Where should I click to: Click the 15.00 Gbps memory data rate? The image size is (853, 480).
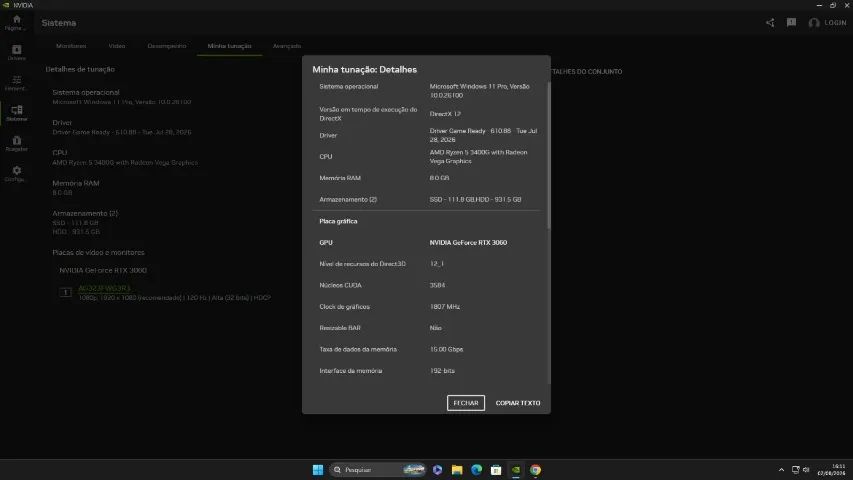click(x=446, y=349)
